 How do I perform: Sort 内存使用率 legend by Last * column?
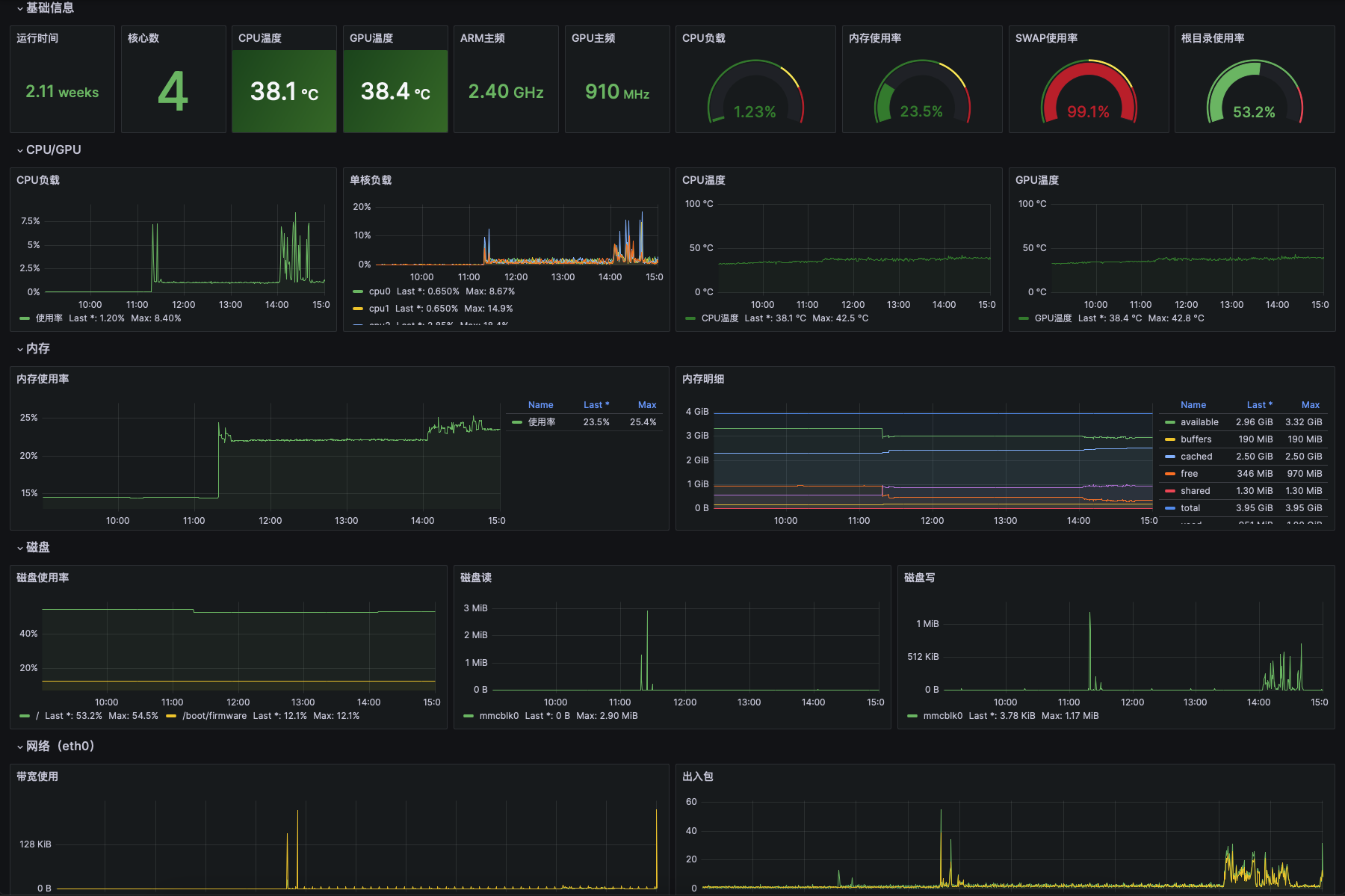point(596,405)
